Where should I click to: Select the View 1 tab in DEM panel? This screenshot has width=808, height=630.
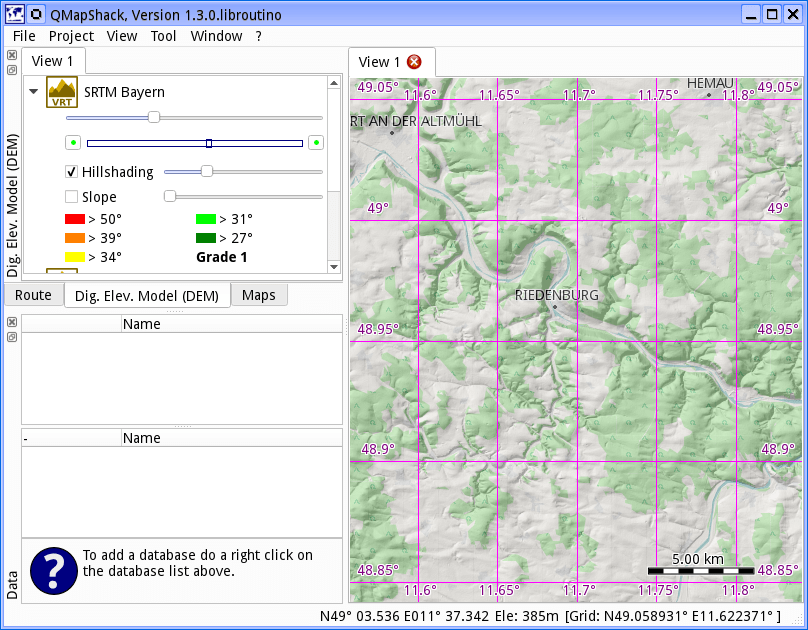coord(53,61)
